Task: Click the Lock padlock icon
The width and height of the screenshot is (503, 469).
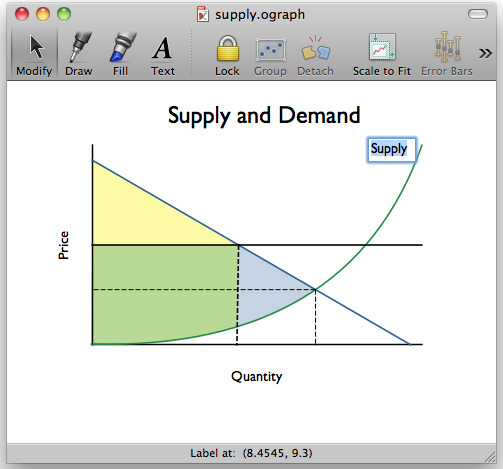Action: coord(228,48)
